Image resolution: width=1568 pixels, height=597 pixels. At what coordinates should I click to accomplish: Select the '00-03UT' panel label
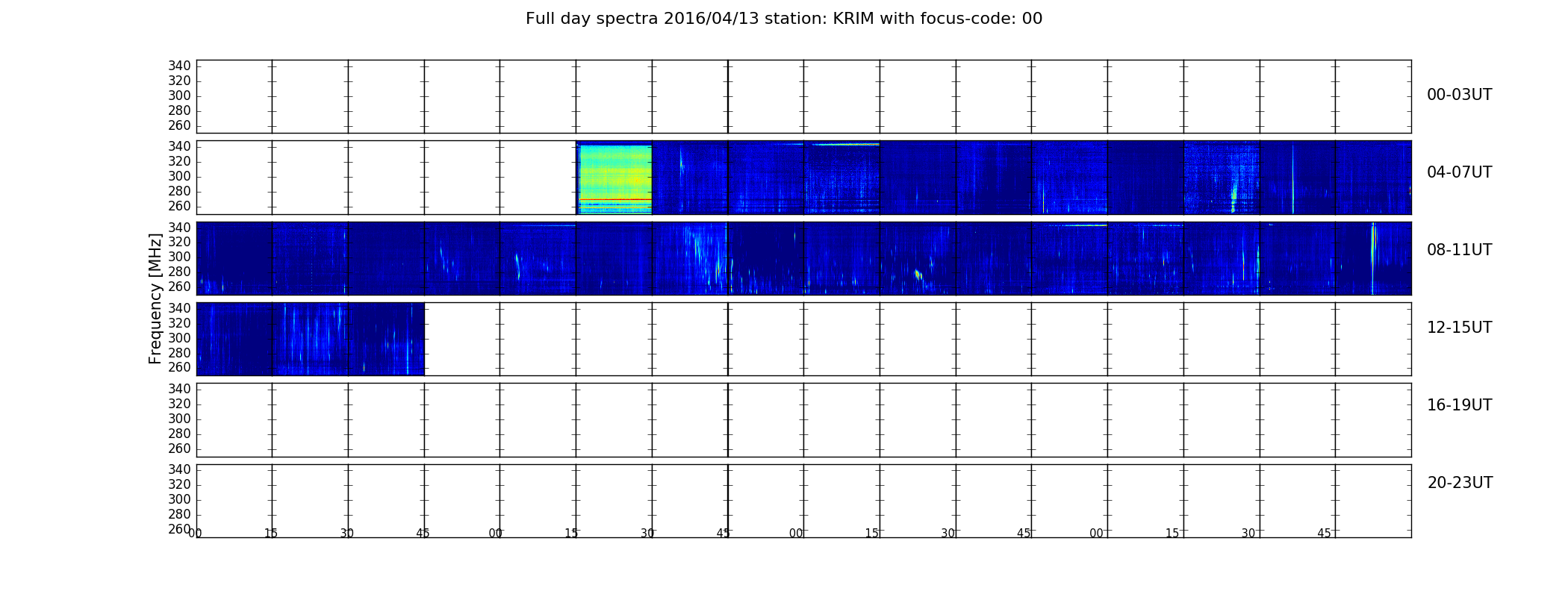1459,95
